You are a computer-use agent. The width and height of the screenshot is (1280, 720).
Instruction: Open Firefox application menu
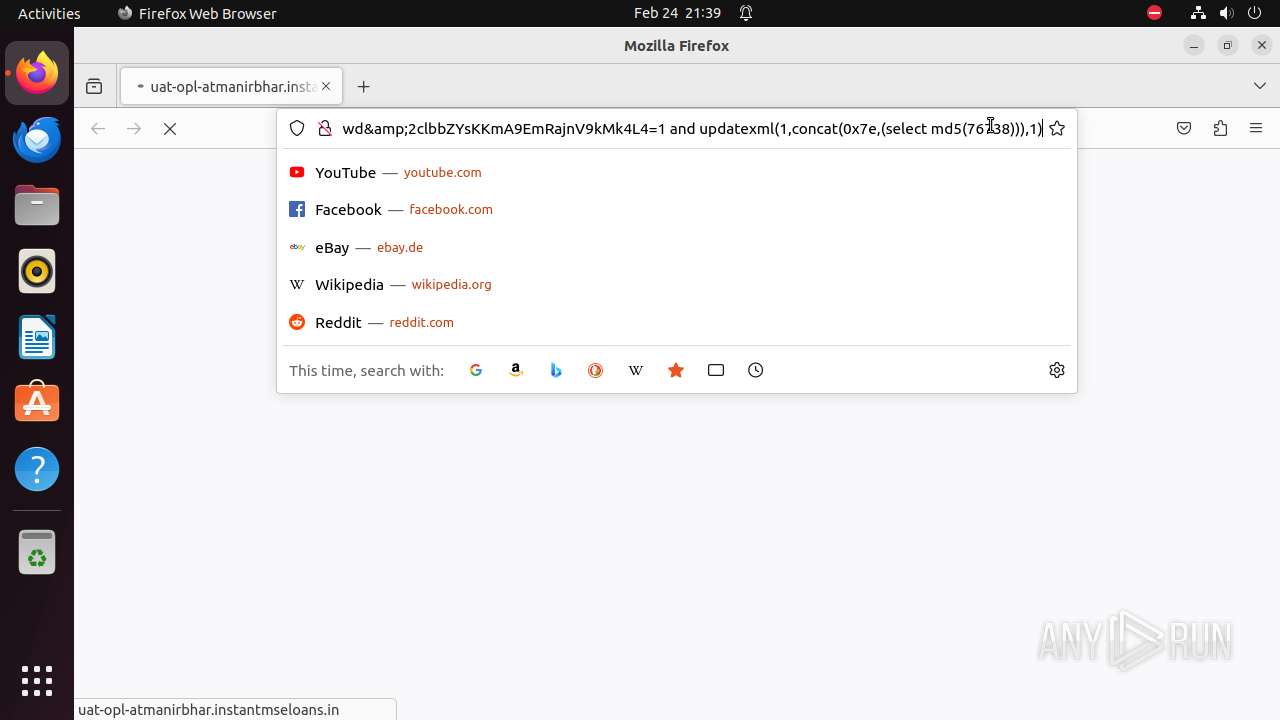[1256, 128]
